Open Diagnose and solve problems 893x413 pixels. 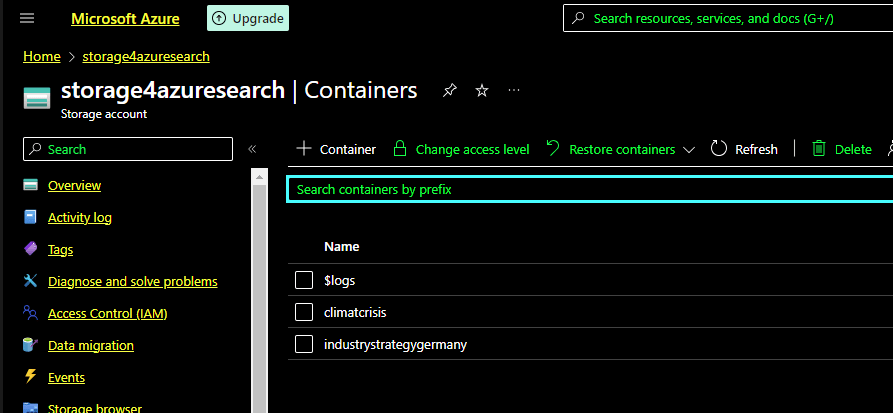(x=132, y=281)
